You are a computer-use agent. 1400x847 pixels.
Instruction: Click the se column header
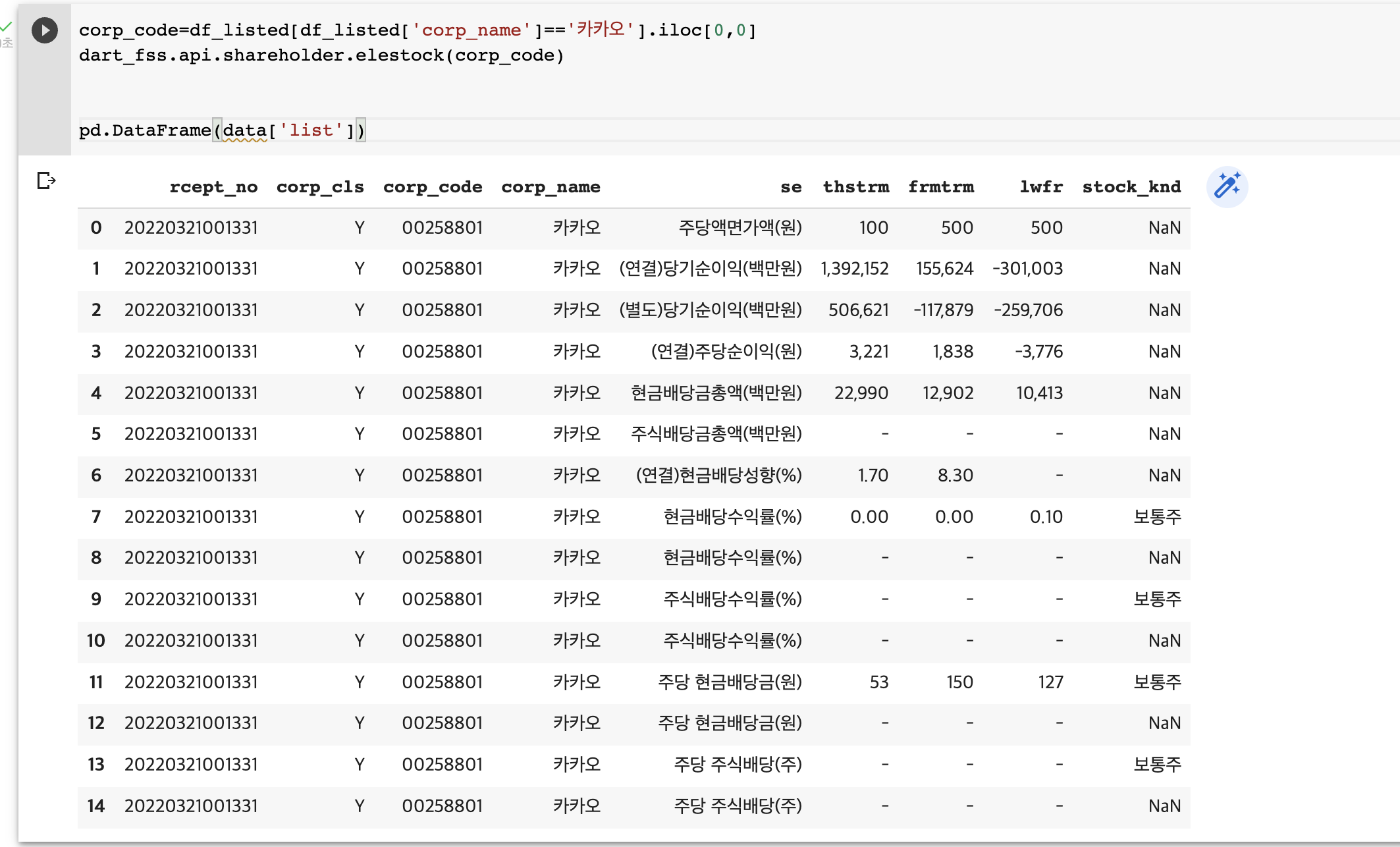791,187
